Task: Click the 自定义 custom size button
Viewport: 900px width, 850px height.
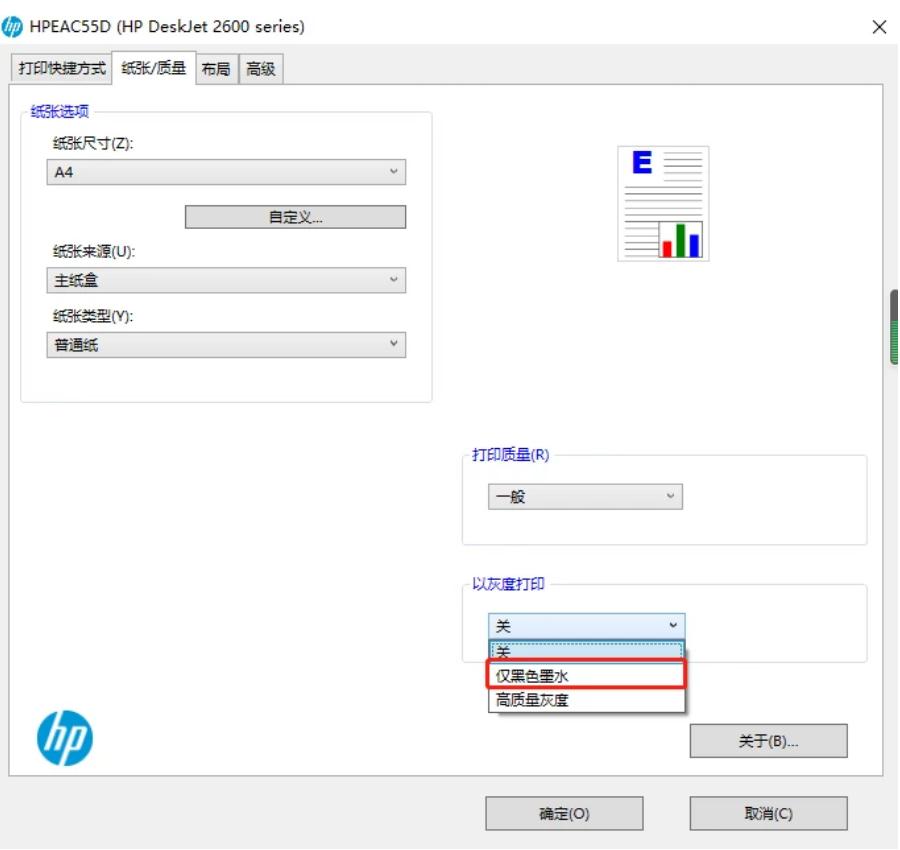Action: click(294, 216)
